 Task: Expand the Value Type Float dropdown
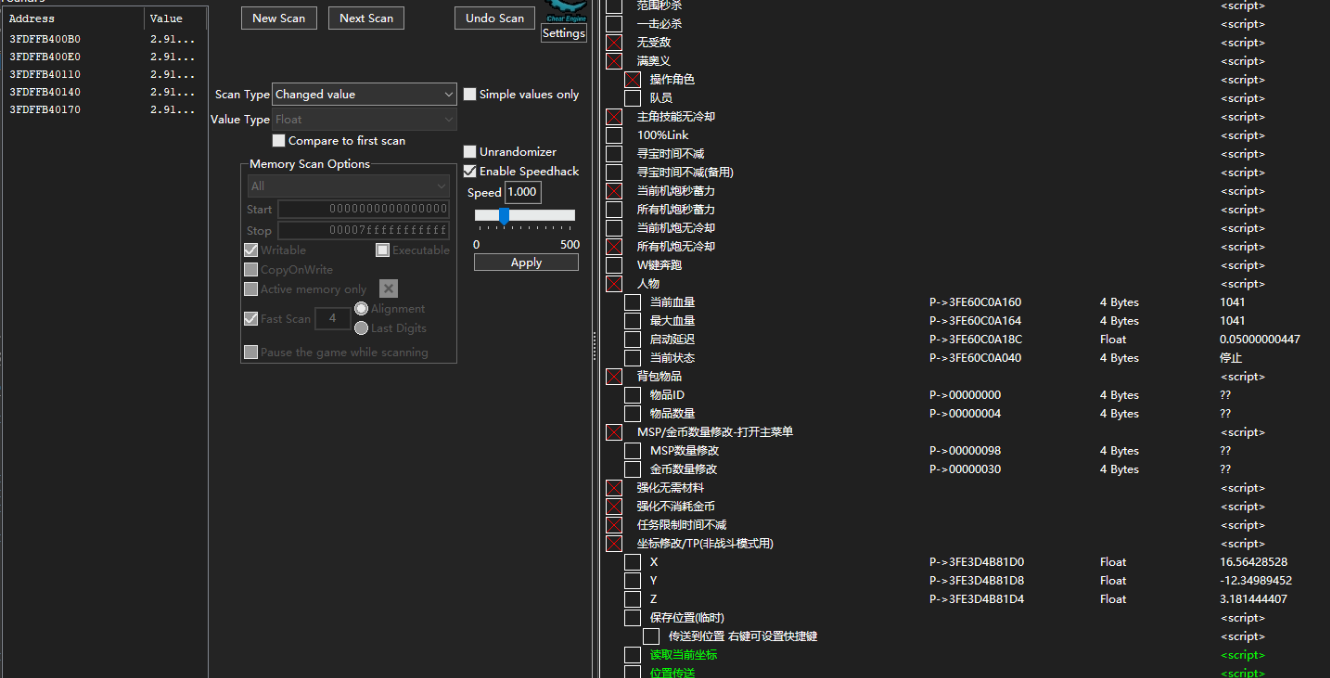click(x=365, y=119)
